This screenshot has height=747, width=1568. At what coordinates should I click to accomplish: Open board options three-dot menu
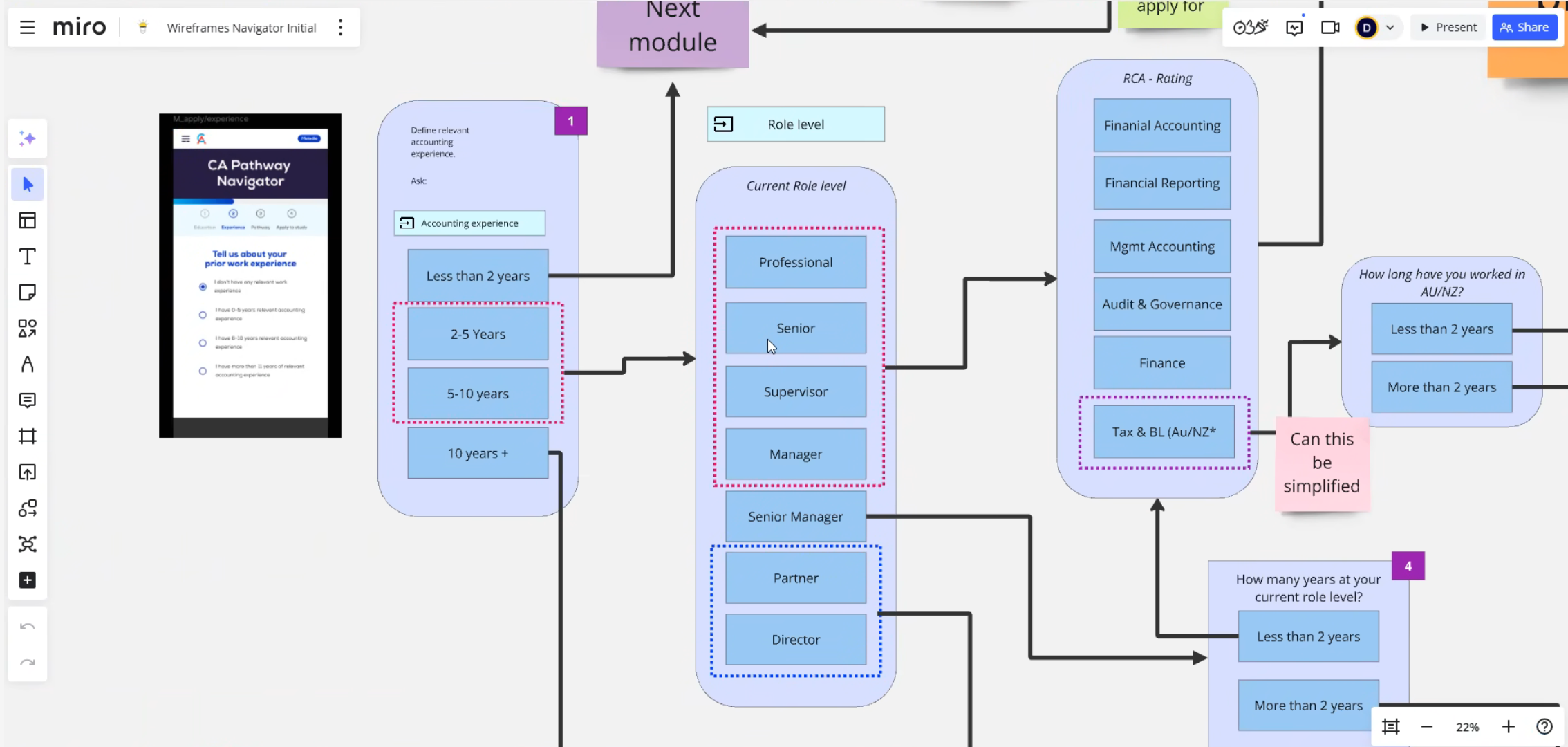point(340,28)
